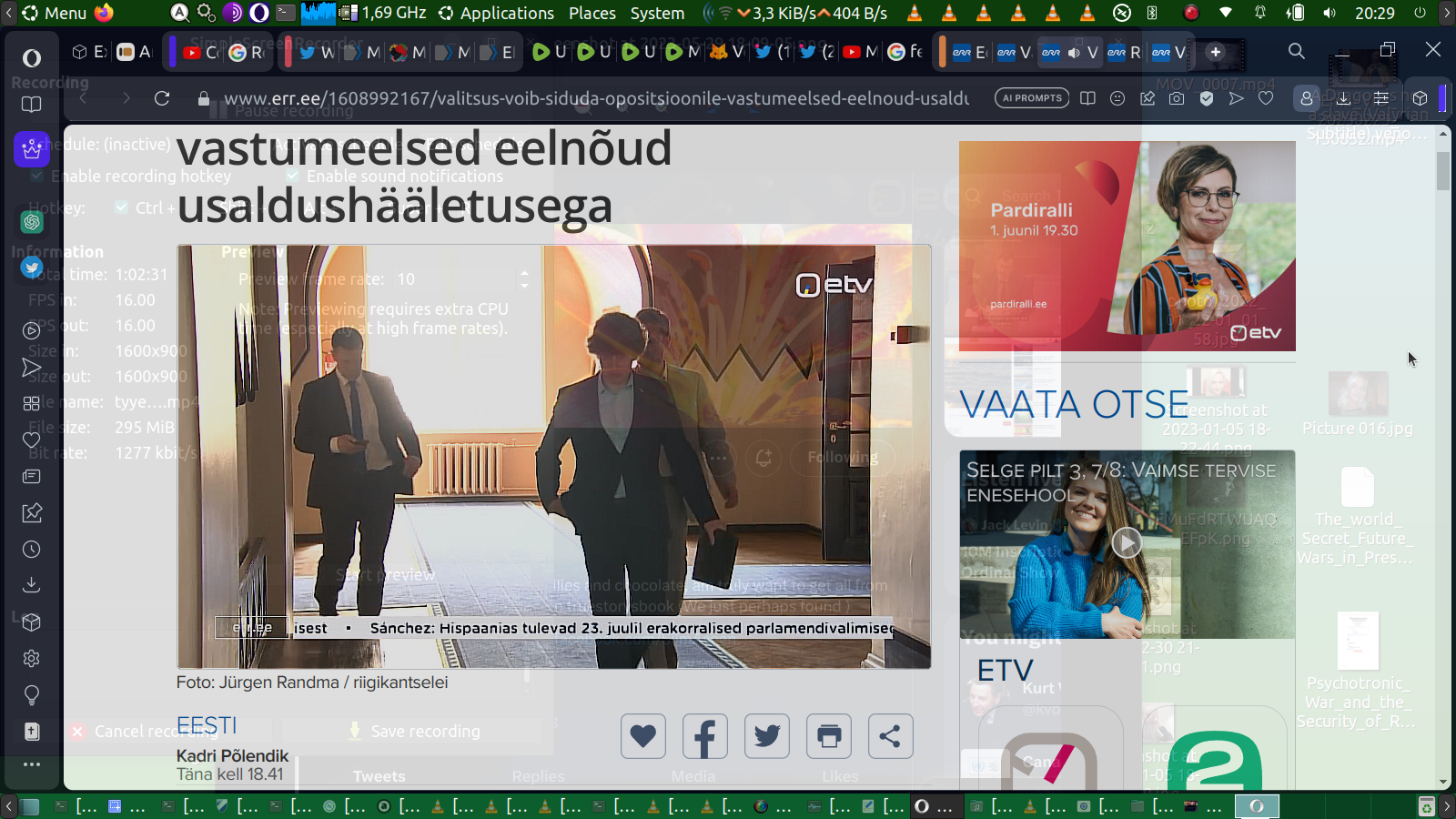Like the article with heart button
This screenshot has height=819, width=1456.
coord(643,736)
